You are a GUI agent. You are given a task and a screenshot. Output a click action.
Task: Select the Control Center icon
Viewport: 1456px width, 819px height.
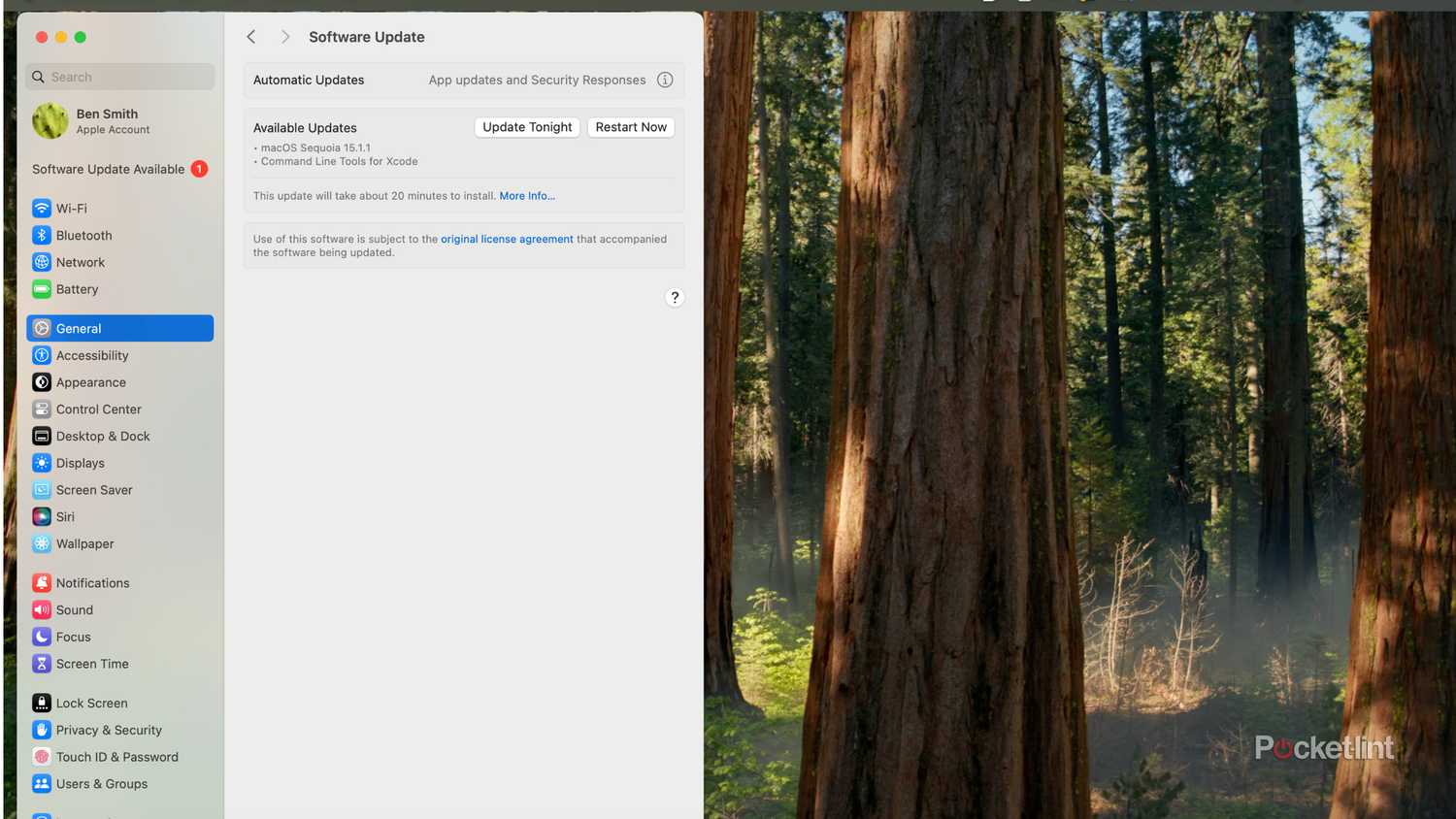42,409
